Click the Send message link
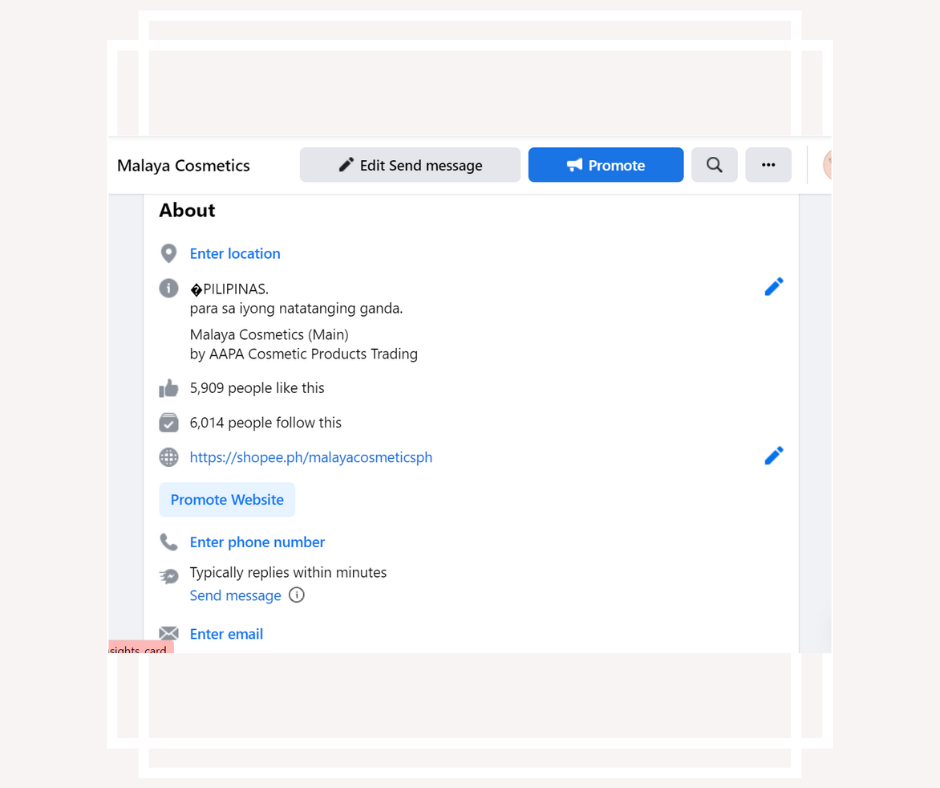This screenshot has height=788, width=940. coord(235,595)
